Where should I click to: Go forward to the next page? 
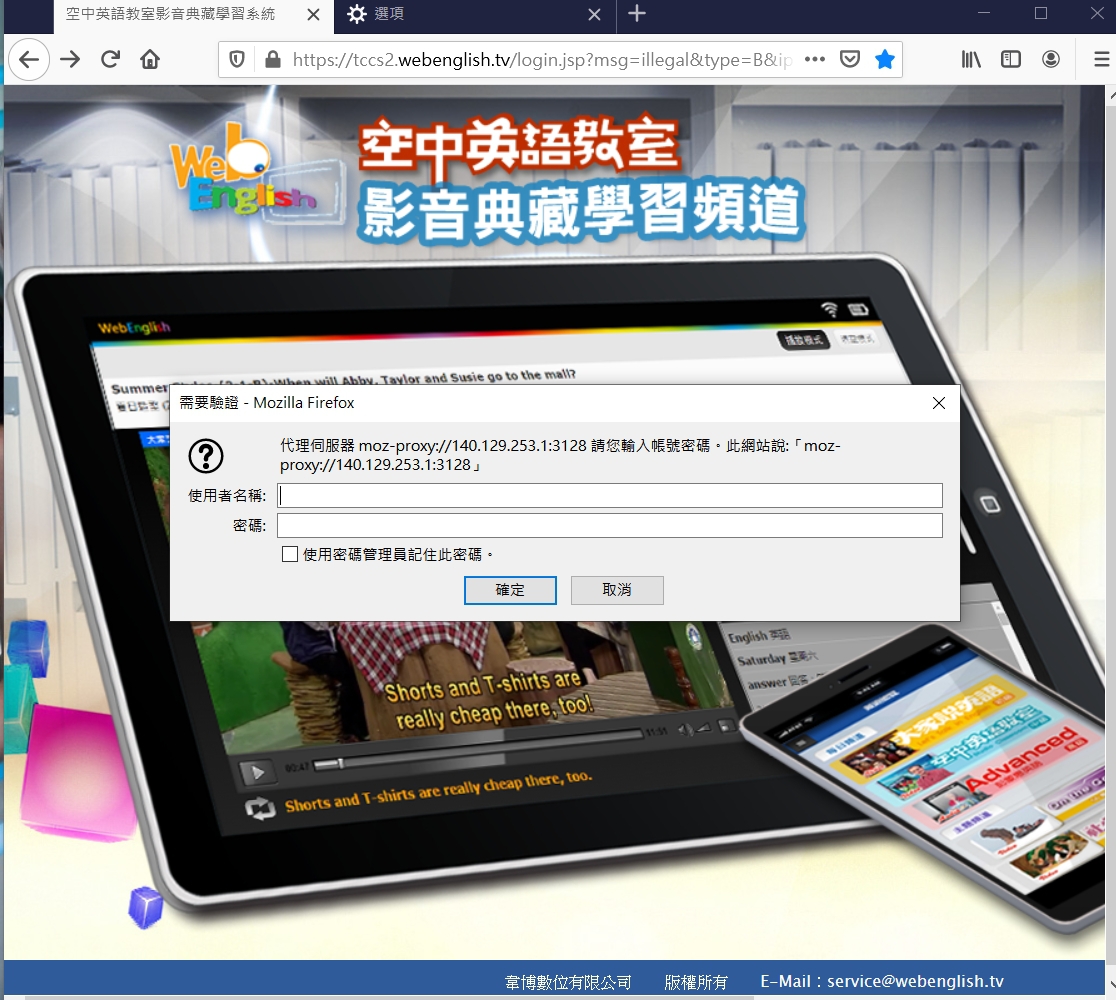coord(70,59)
